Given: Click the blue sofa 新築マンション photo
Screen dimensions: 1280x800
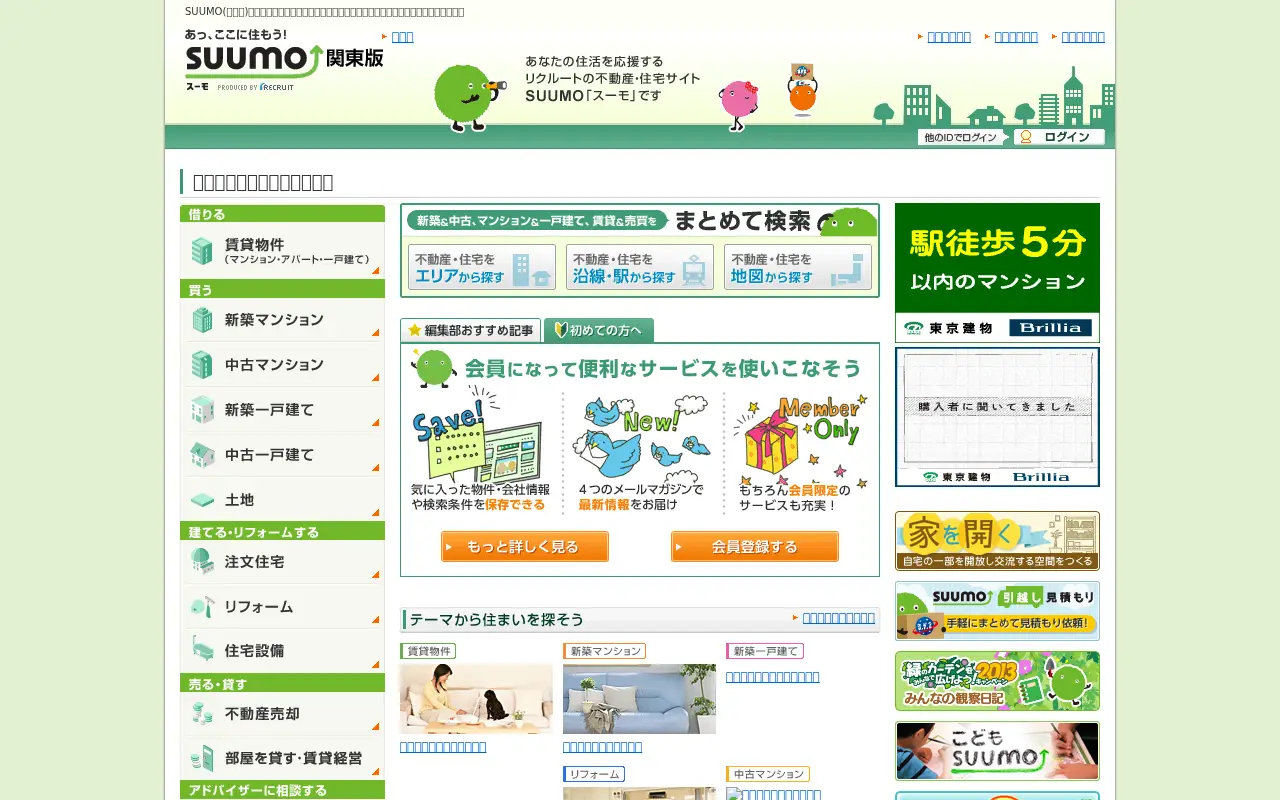Looking at the screenshot, I should [x=639, y=699].
